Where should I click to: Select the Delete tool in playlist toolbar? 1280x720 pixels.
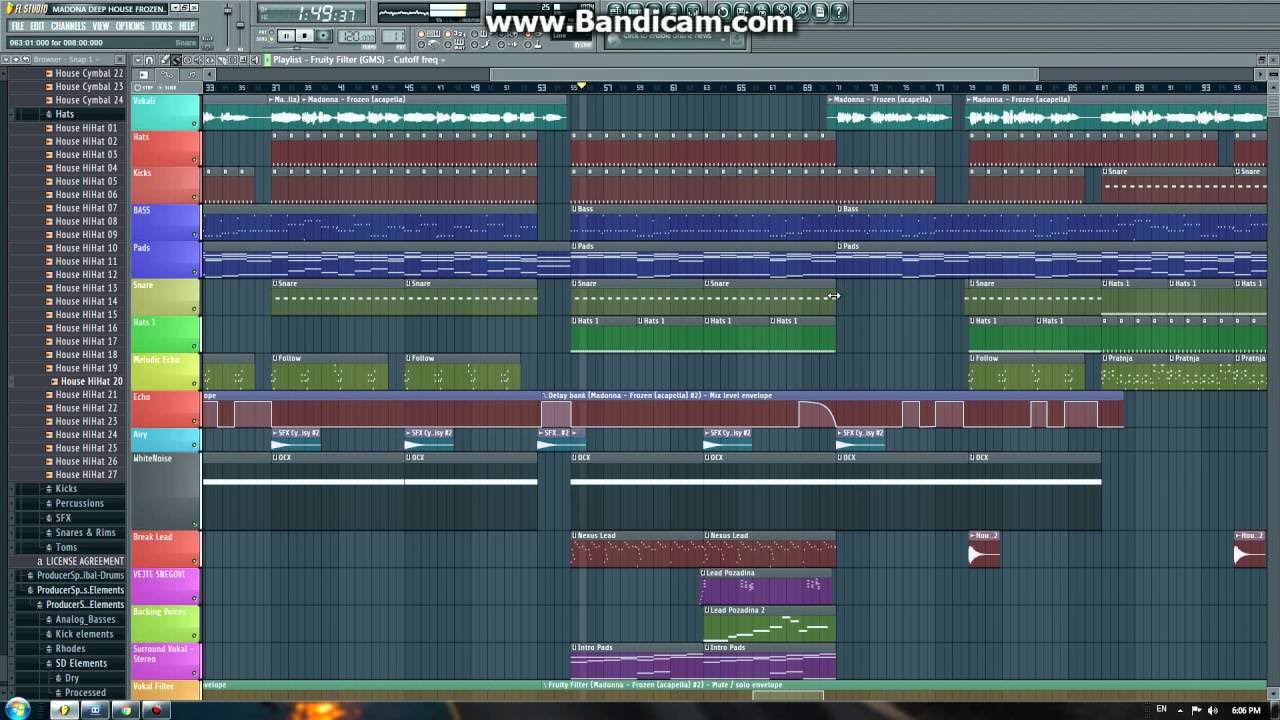[187, 60]
